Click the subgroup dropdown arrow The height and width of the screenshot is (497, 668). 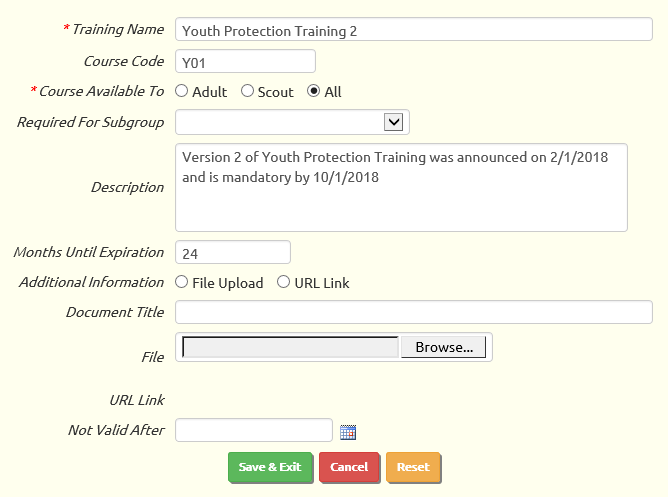pyautogui.click(x=394, y=122)
